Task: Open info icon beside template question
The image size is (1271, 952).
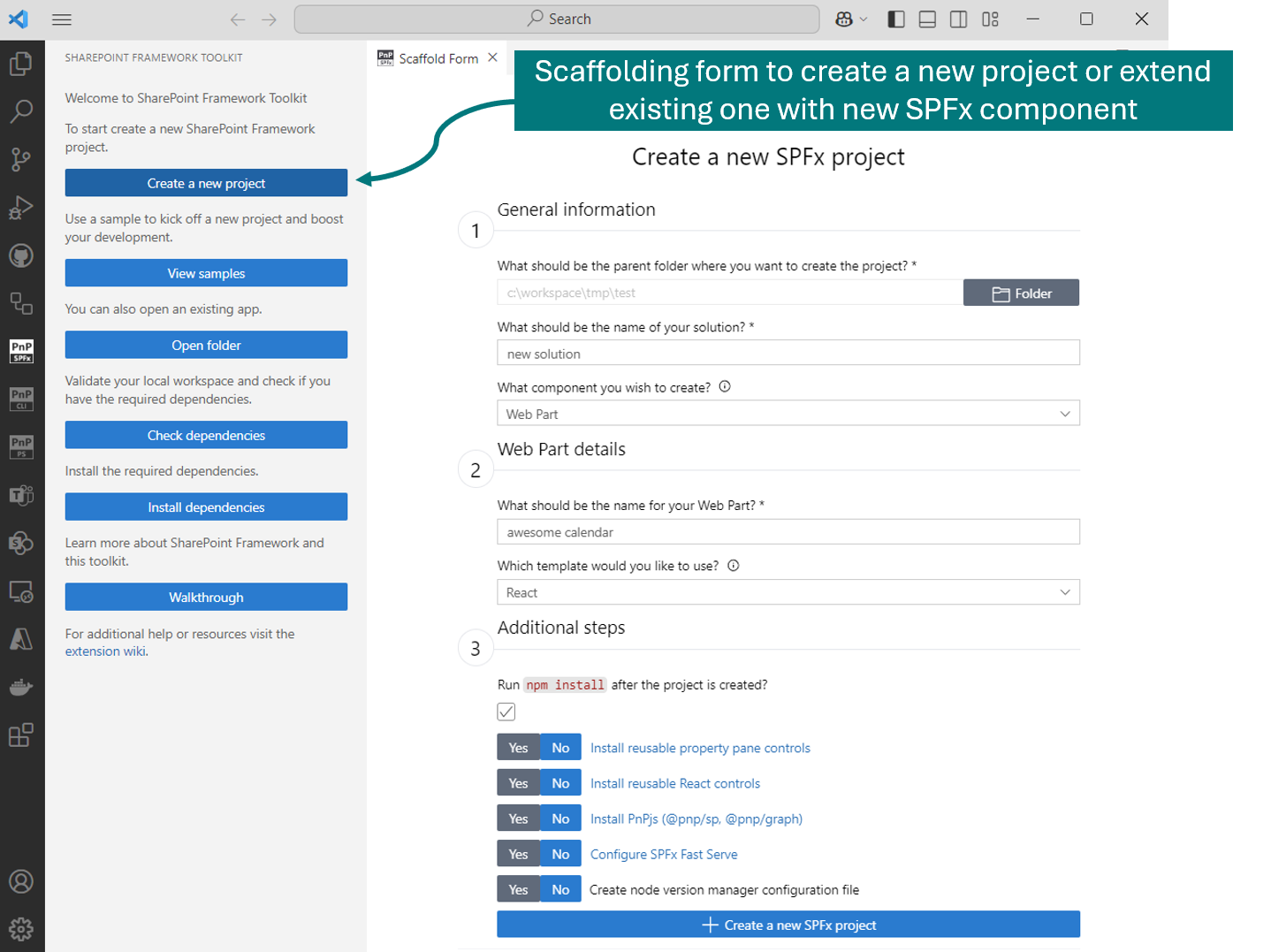Action: click(x=733, y=566)
